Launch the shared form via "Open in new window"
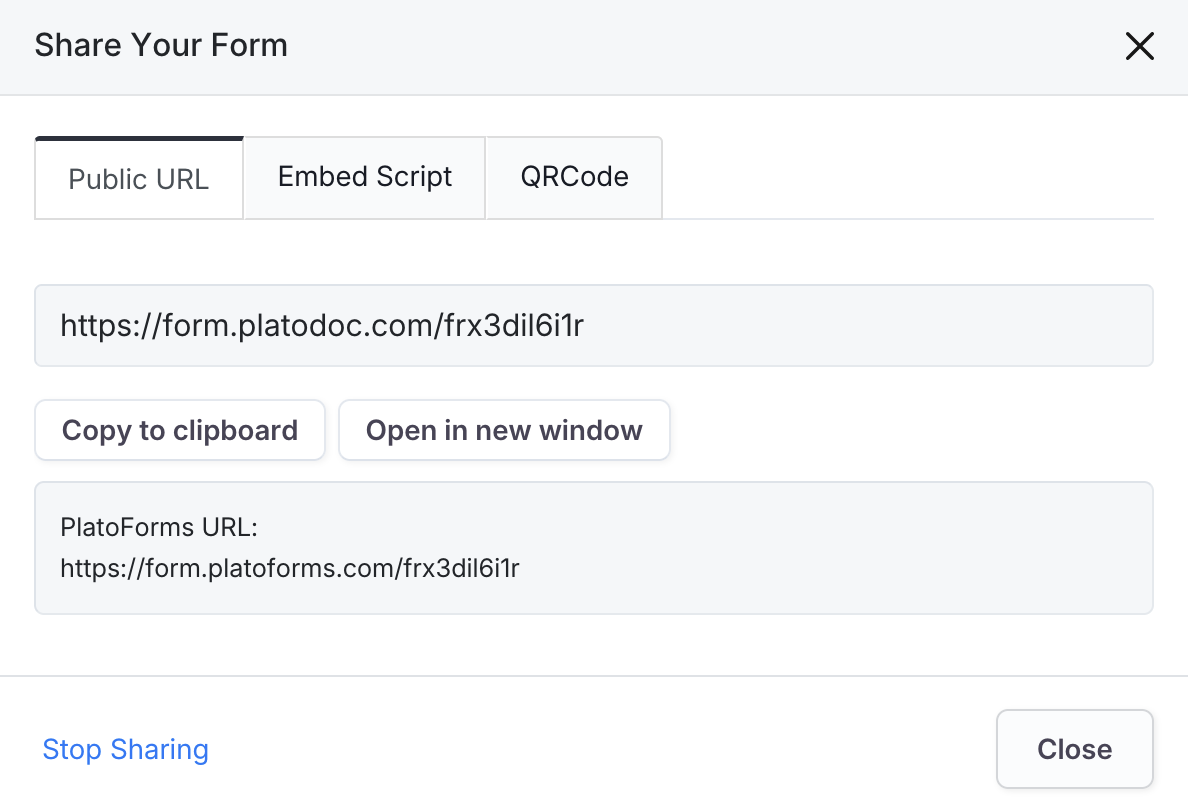Image resolution: width=1188 pixels, height=810 pixels. [504, 431]
